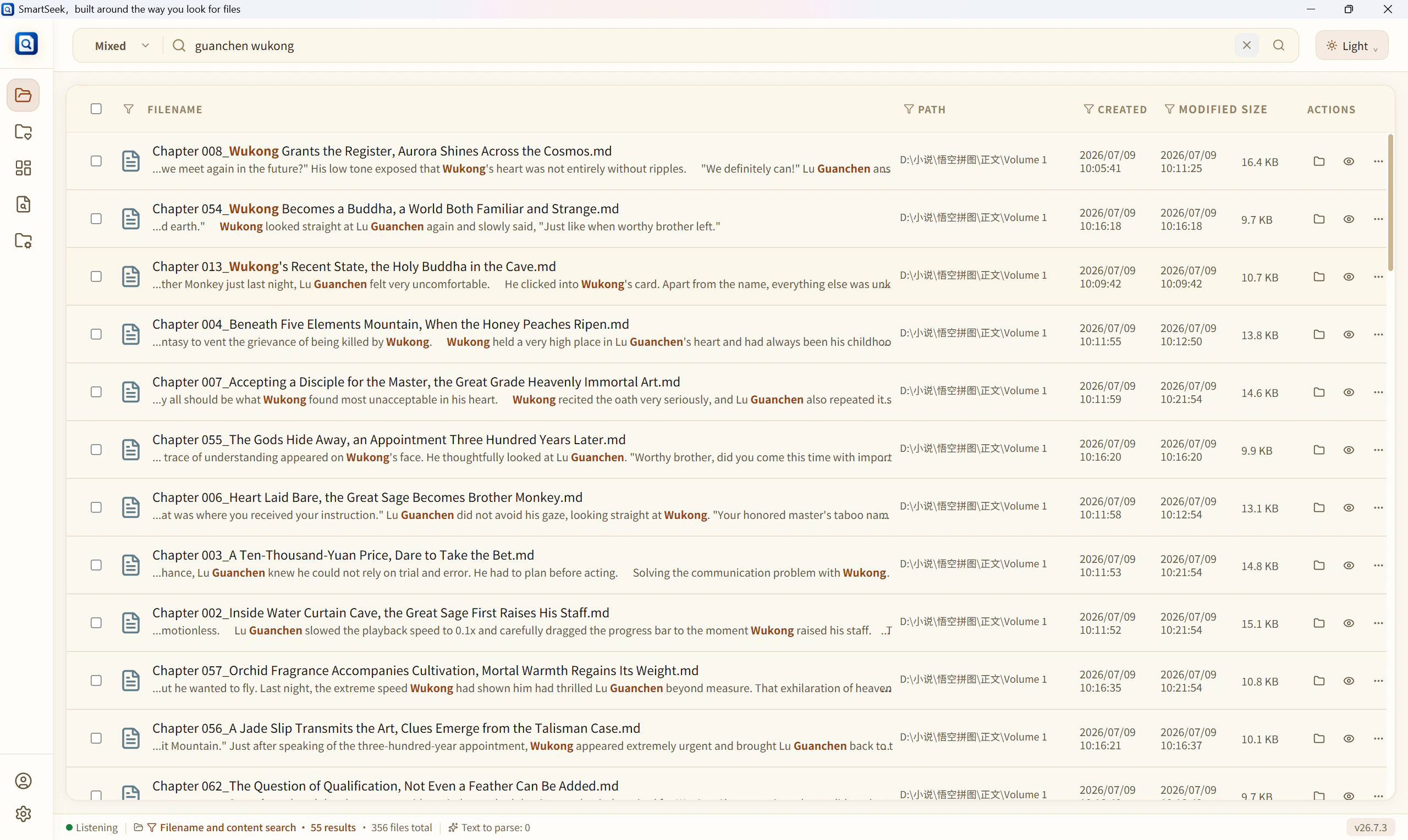The height and width of the screenshot is (840, 1408).
Task: Open the FILENAME column filter
Action: point(129,109)
